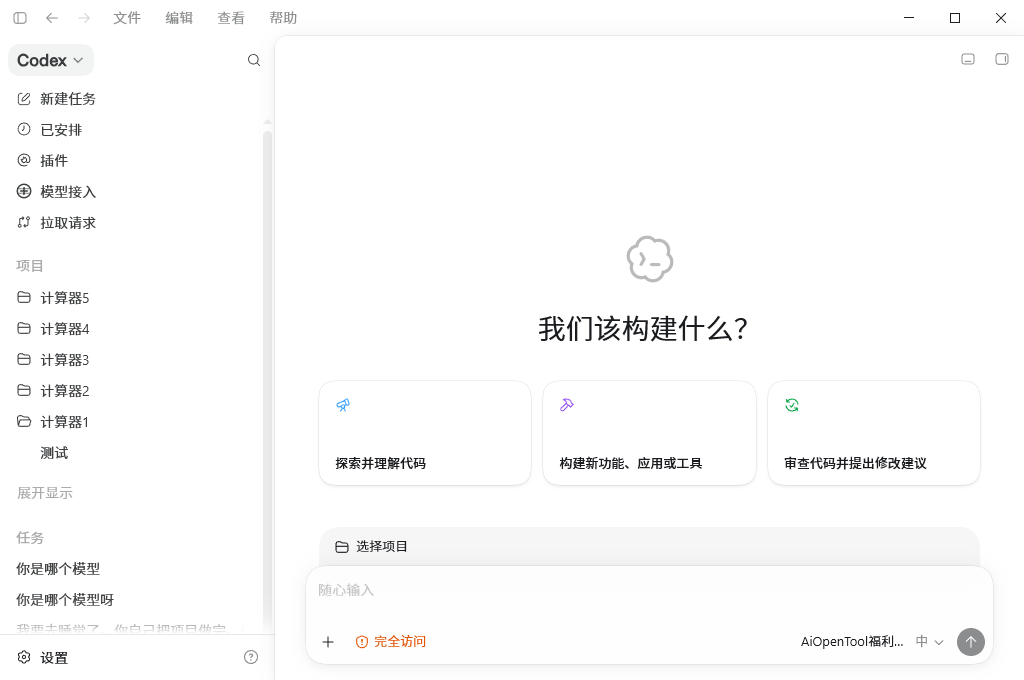1024x680 pixels.
Task: Choose the 构建新功能、应用或工具 card
Action: click(x=649, y=433)
